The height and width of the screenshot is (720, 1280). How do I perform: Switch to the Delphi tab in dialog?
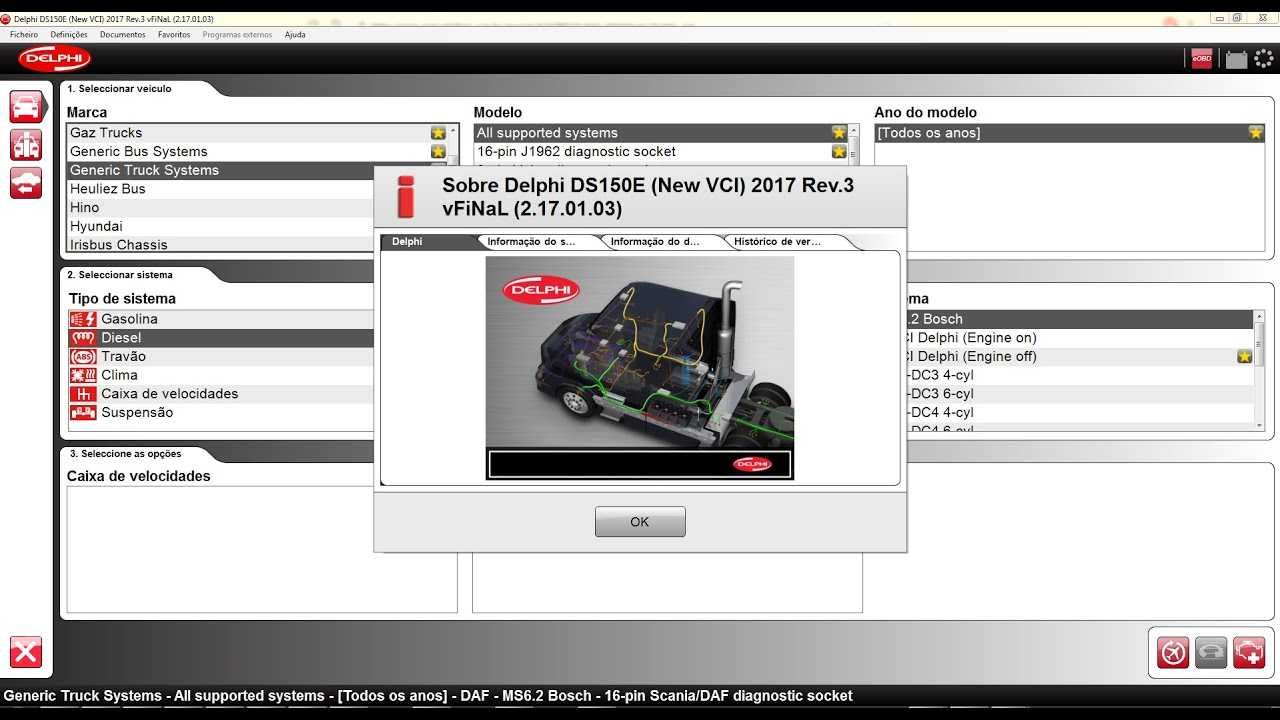[x=428, y=241]
